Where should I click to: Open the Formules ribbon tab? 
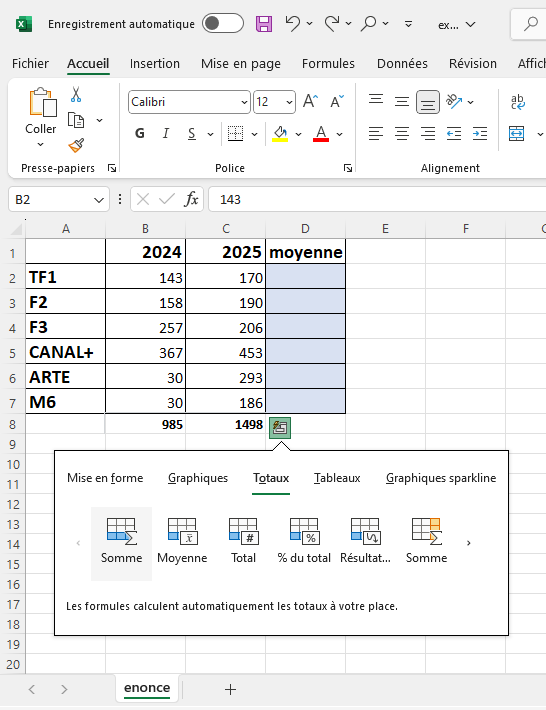pos(328,63)
